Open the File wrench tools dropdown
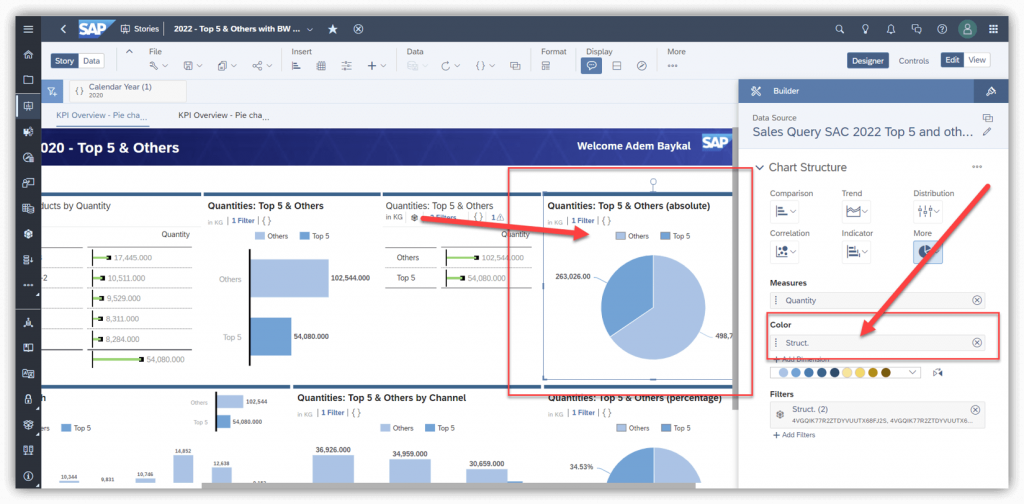The width and height of the screenshot is (1024, 504). tap(159, 66)
